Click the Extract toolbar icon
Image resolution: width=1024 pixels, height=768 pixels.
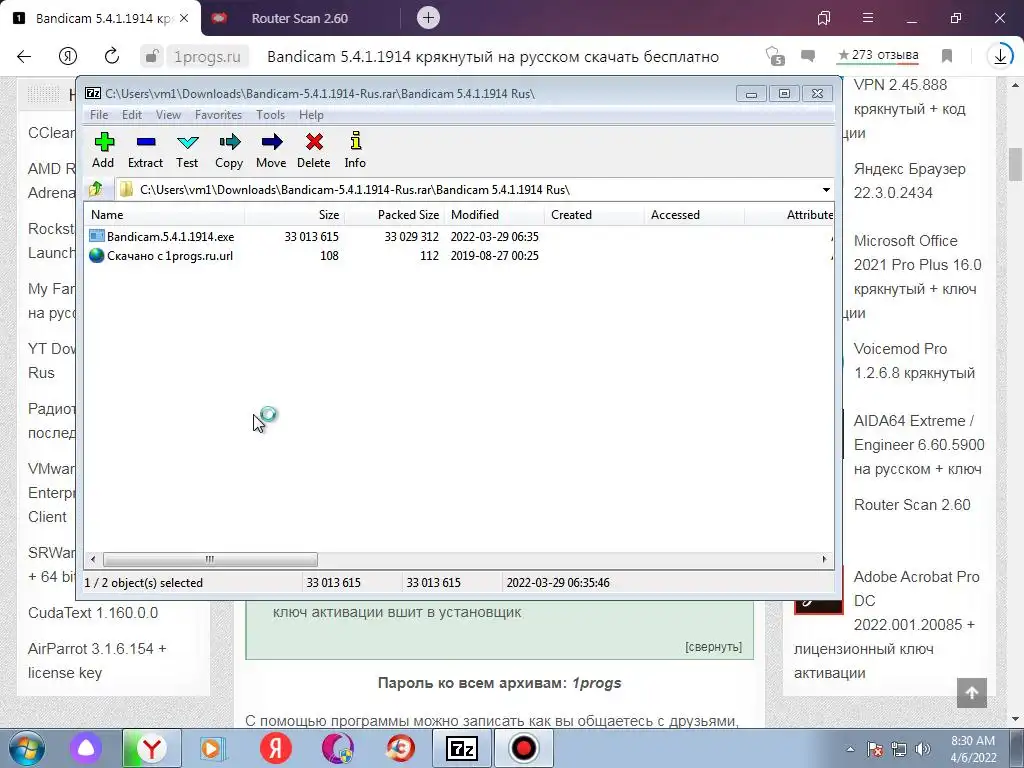(145, 150)
